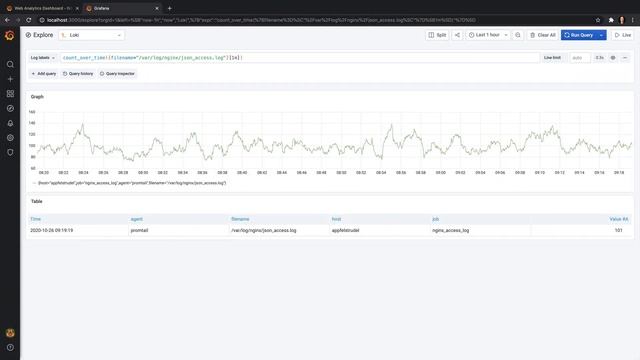Open the user avatar in sidebar
This screenshot has height=360, width=640.
click(10, 333)
